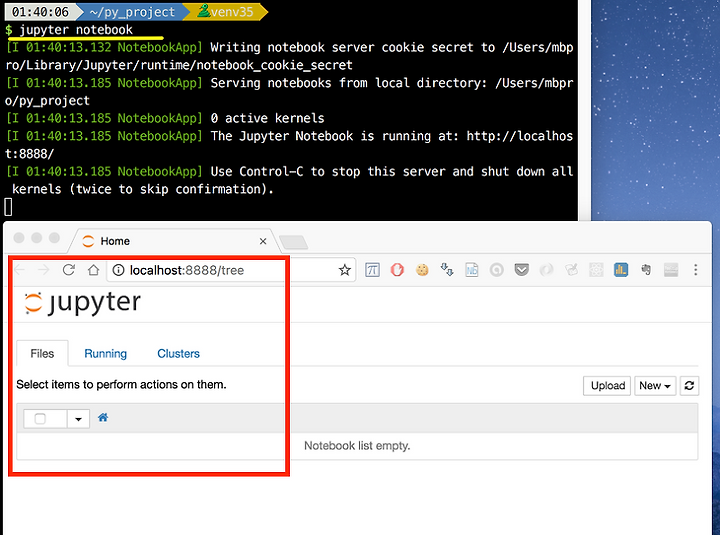Reload the localhost page
Image resolution: width=720 pixels, height=535 pixels.
69,270
